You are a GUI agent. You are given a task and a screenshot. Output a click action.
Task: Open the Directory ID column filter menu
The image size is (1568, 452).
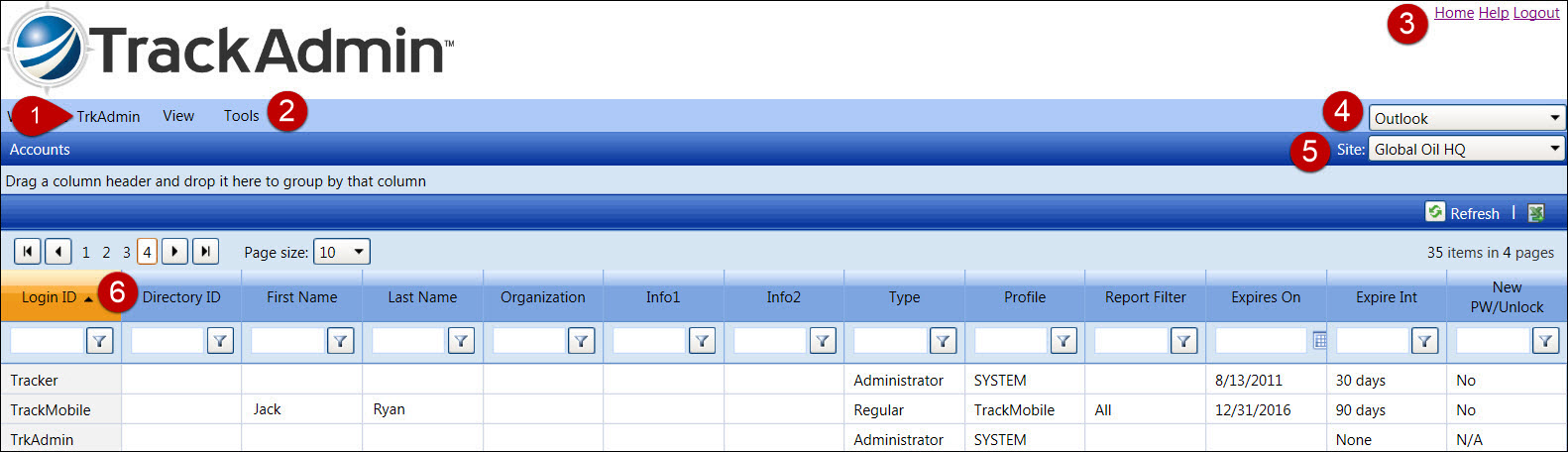[x=220, y=341]
